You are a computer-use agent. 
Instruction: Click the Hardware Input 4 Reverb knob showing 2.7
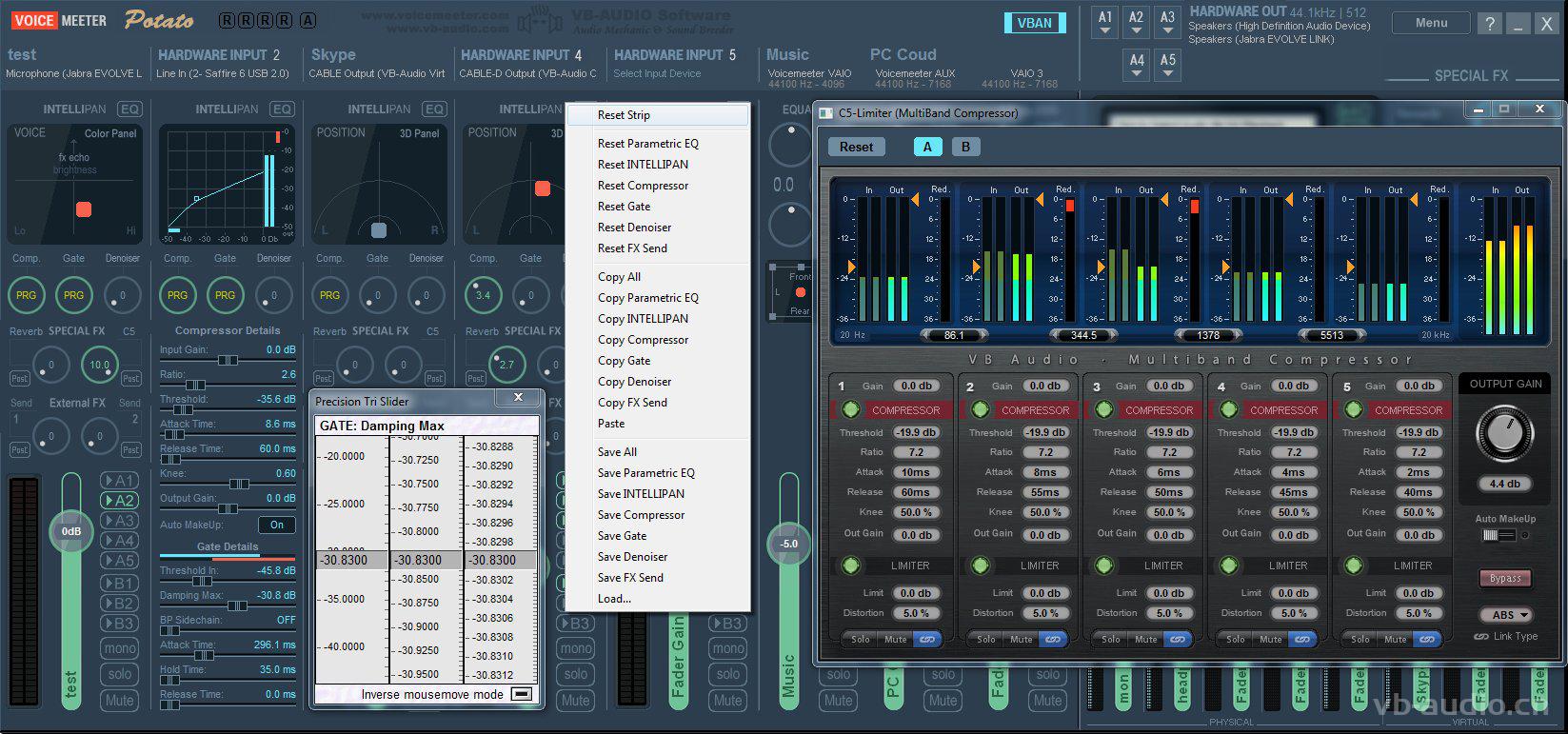[x=506, y=365]
